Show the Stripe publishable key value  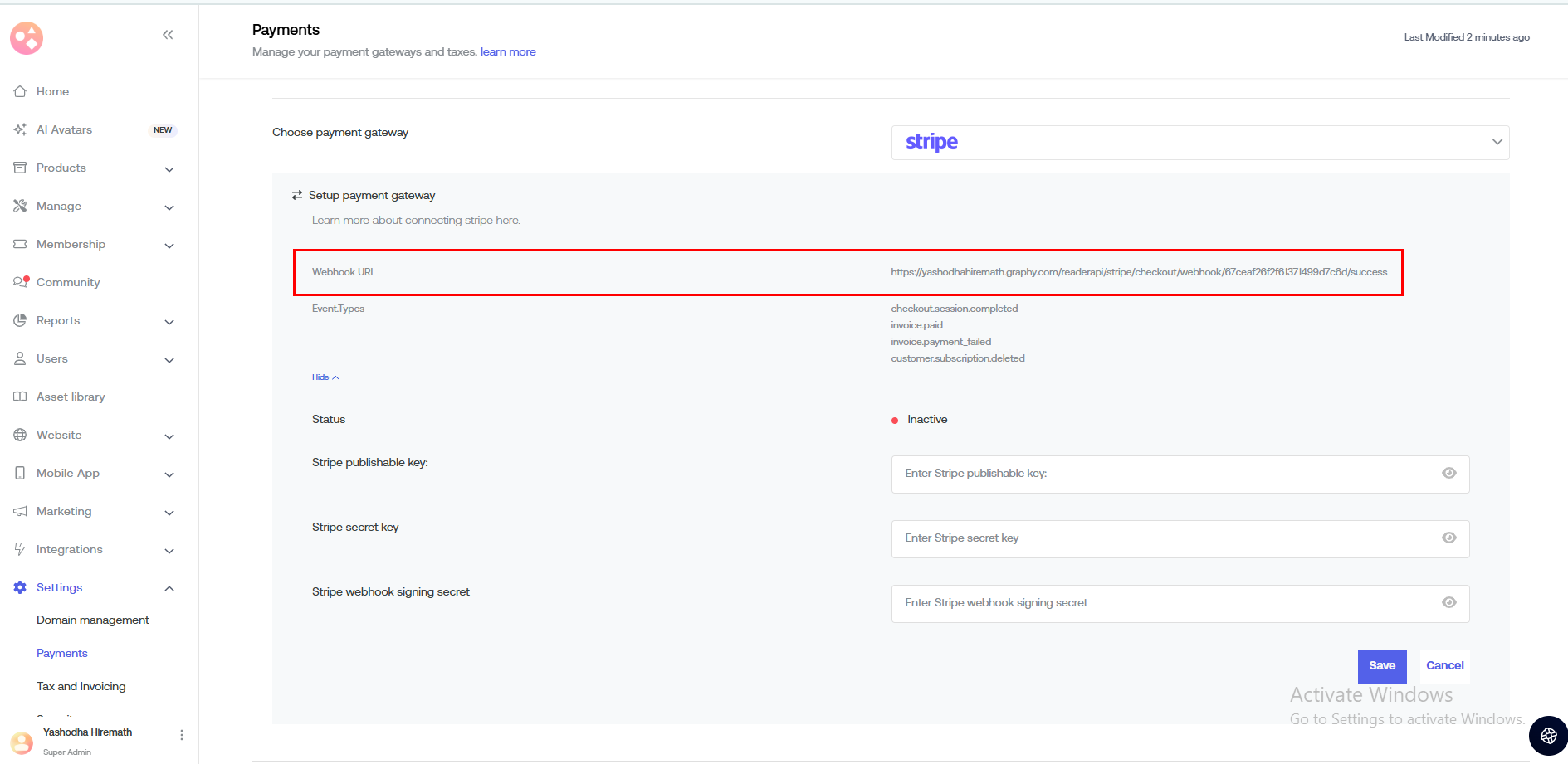point(1448,474)
